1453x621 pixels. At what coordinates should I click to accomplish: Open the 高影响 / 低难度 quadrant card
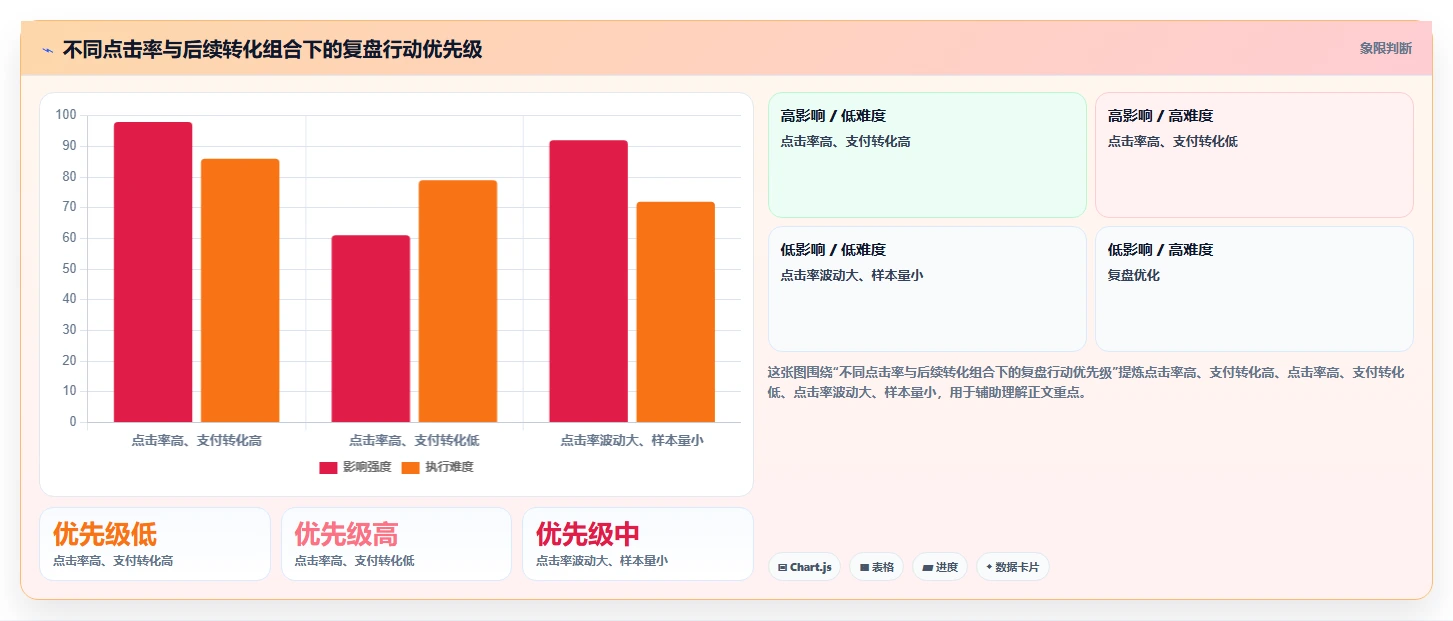pyautogui.click(x=927, y=155)
